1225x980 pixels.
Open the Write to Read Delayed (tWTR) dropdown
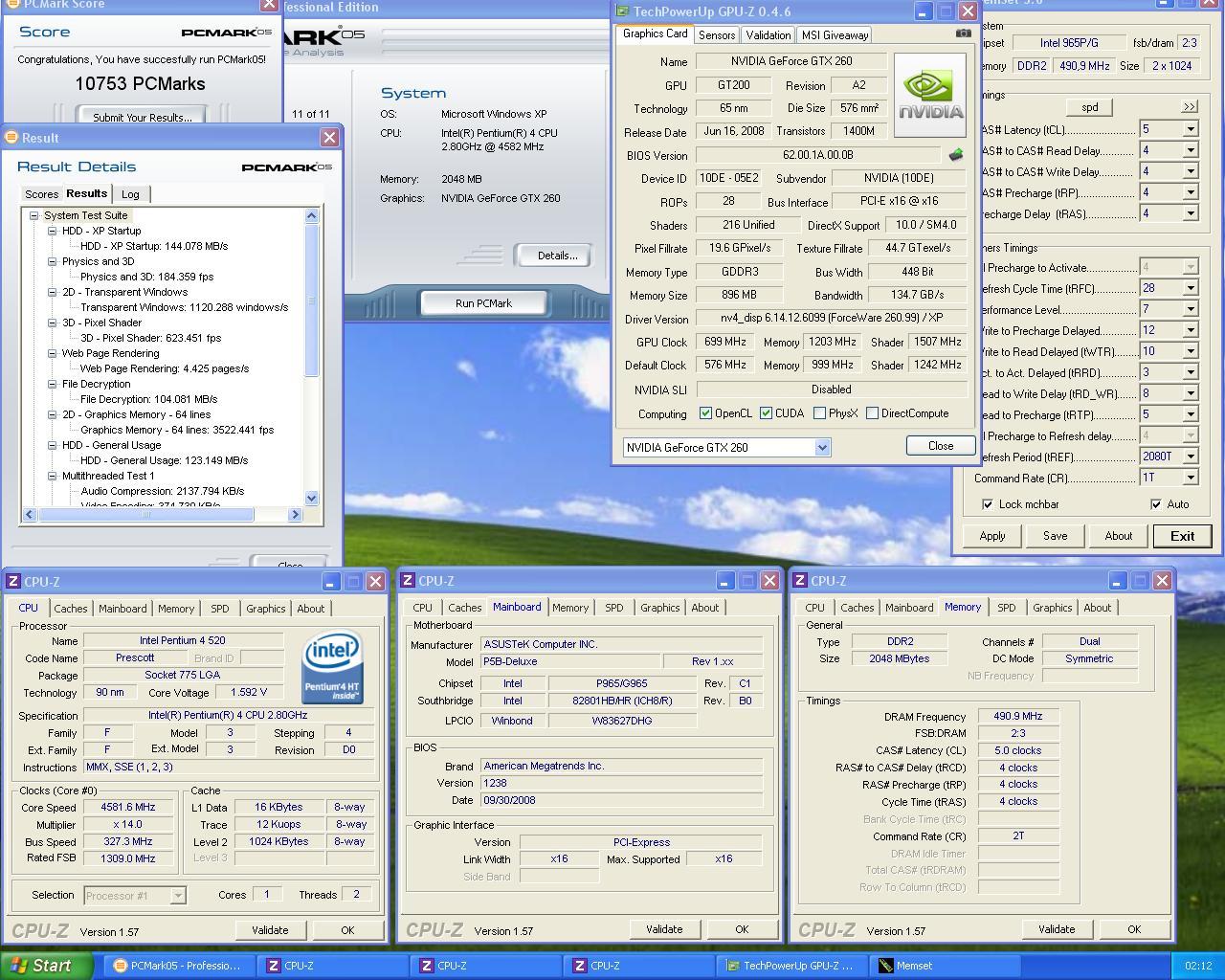(x=1191, y=351)
